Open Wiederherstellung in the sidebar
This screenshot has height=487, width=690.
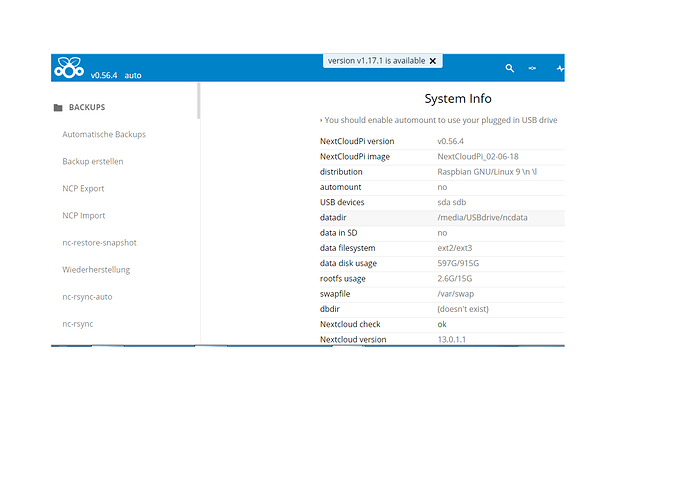click(x=96, y=270)
